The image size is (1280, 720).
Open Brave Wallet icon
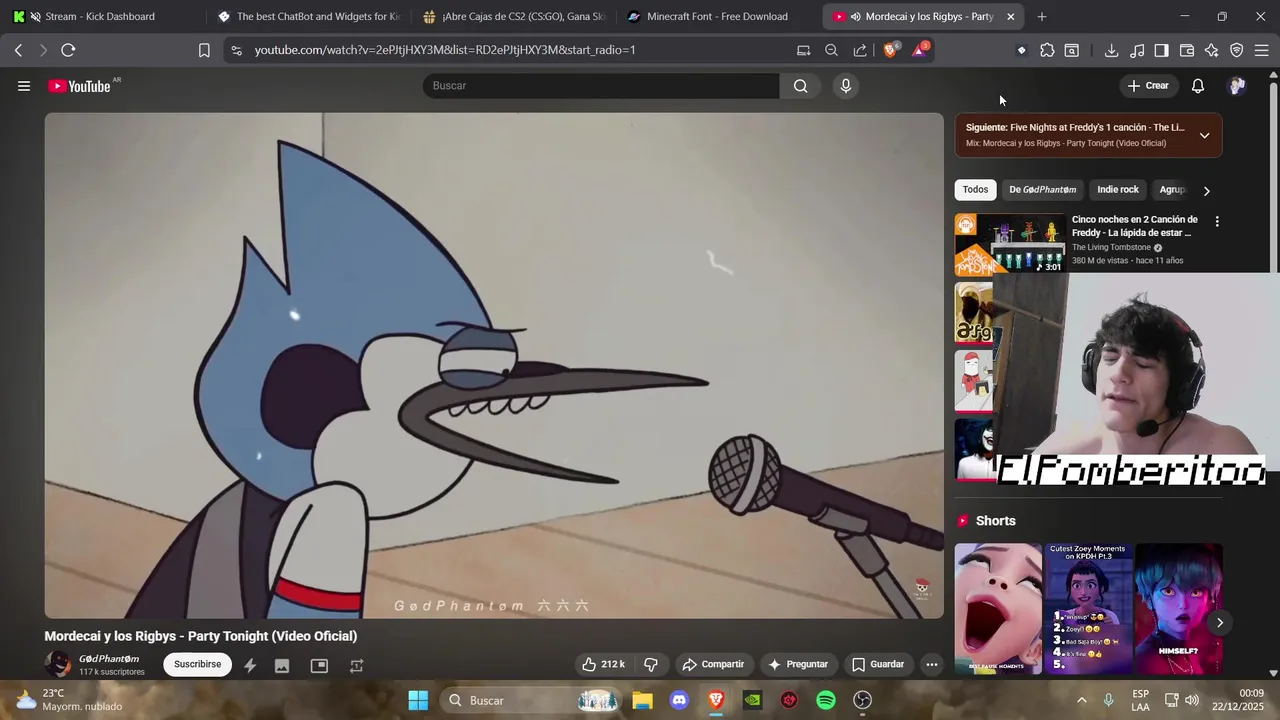point(1187,50)
